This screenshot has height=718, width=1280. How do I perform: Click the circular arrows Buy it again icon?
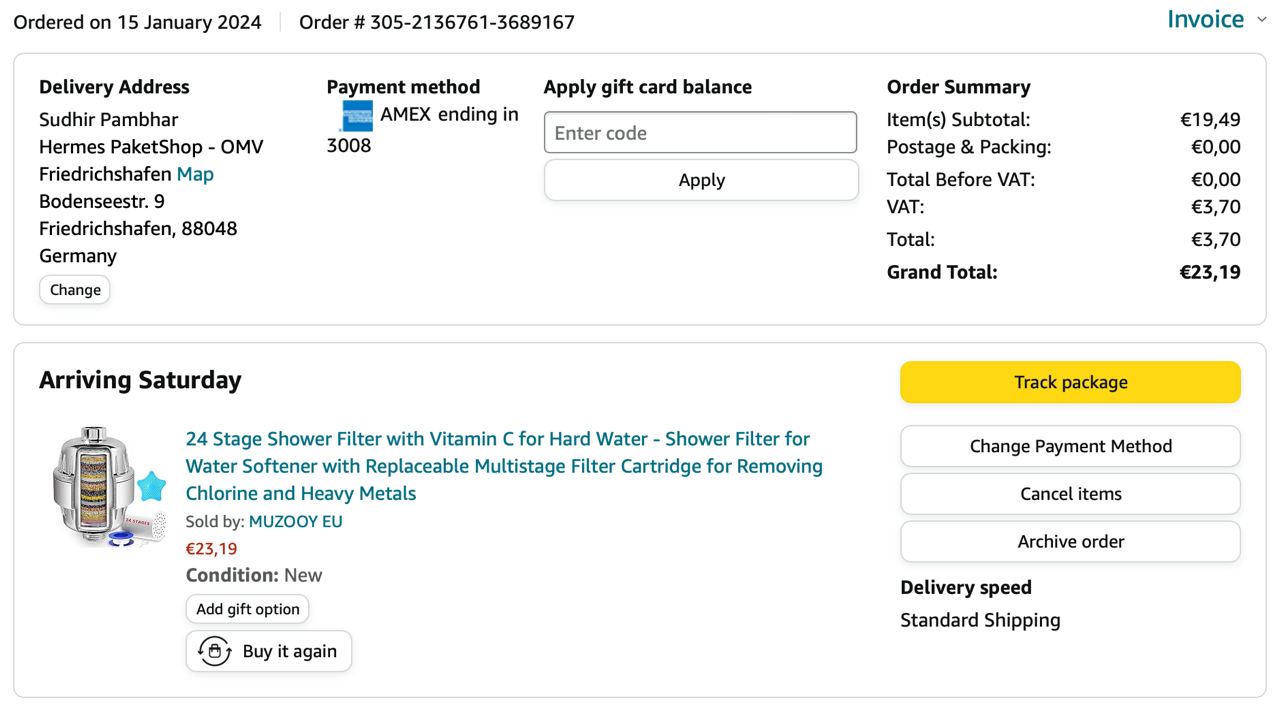pyautogui.click(x=215, y=651)
